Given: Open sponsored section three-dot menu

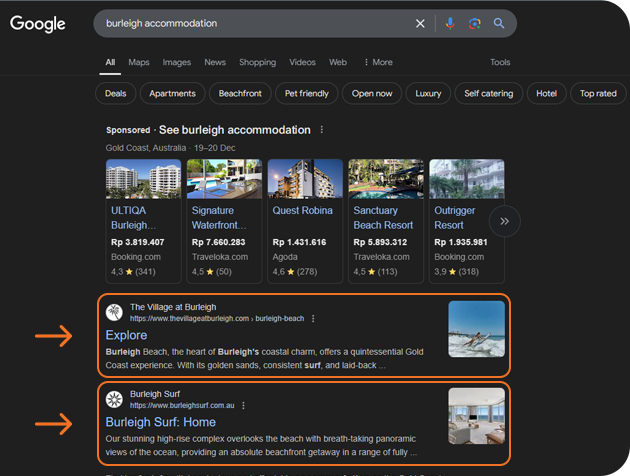Looking at the screenshot, I should (322, 130).
